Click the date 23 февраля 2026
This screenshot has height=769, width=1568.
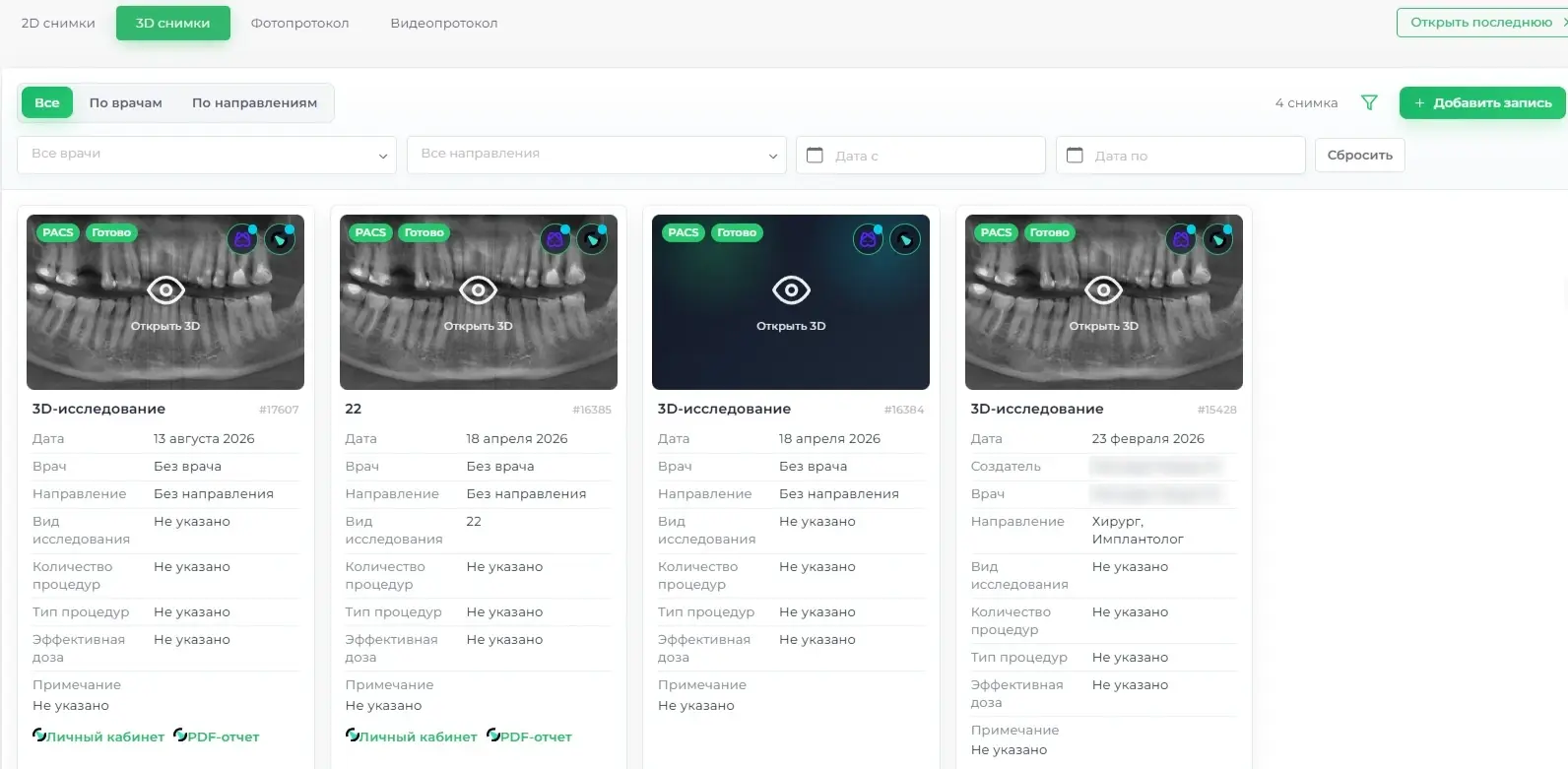(1148, 439)
